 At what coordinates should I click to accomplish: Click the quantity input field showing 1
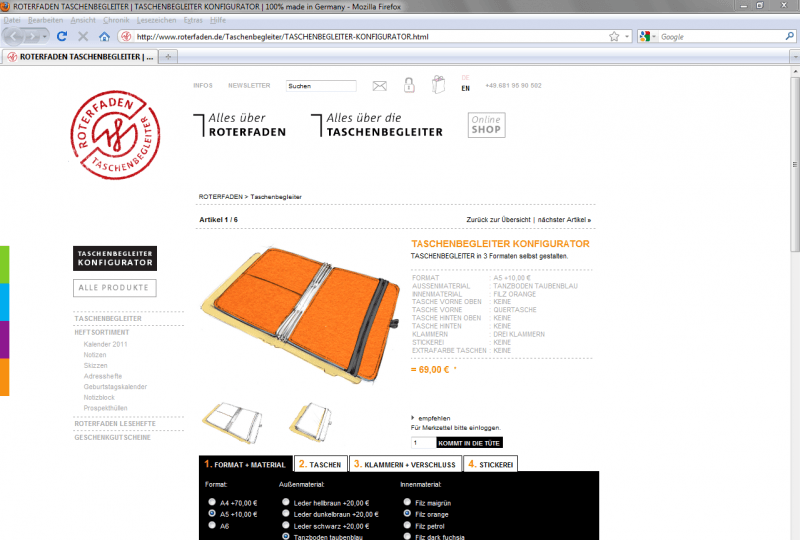point(423,443)
